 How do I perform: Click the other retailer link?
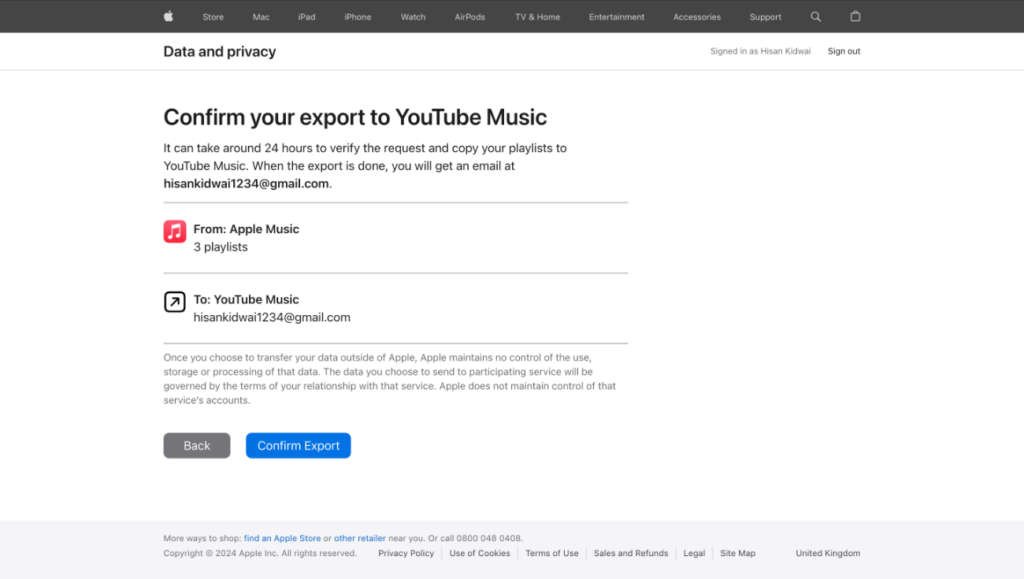click(x=359, y=537)
